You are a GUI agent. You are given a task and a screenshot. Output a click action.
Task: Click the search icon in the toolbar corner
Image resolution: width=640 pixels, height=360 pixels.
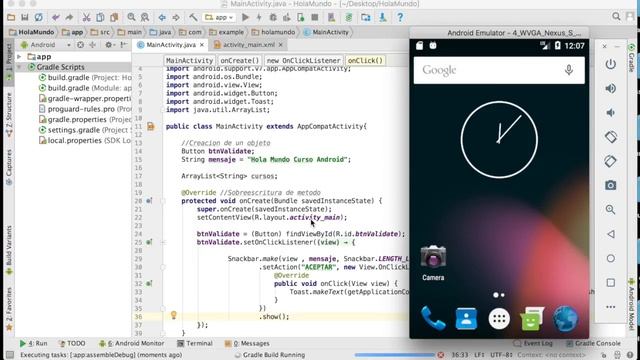616,17
